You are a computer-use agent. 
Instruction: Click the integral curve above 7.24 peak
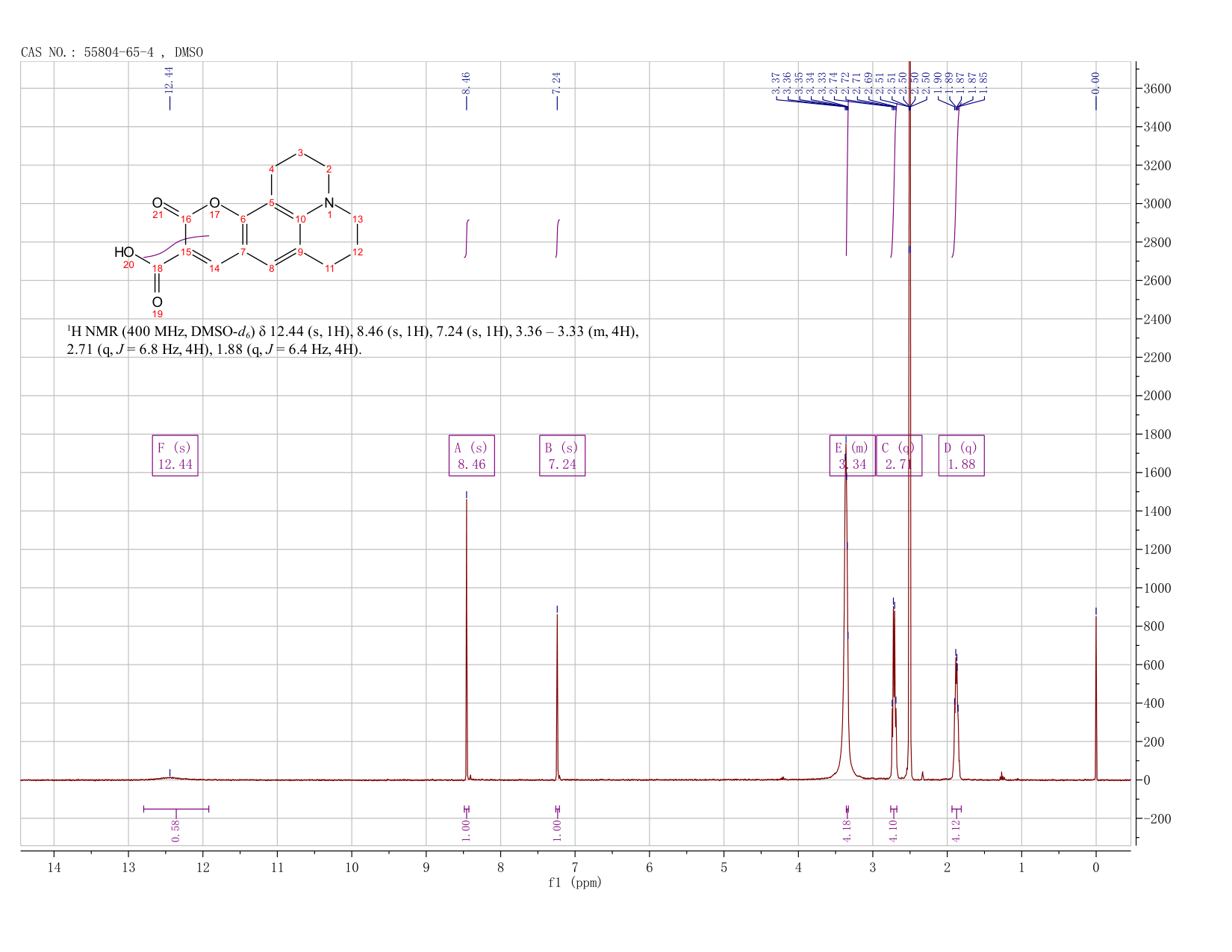(557, 238)
